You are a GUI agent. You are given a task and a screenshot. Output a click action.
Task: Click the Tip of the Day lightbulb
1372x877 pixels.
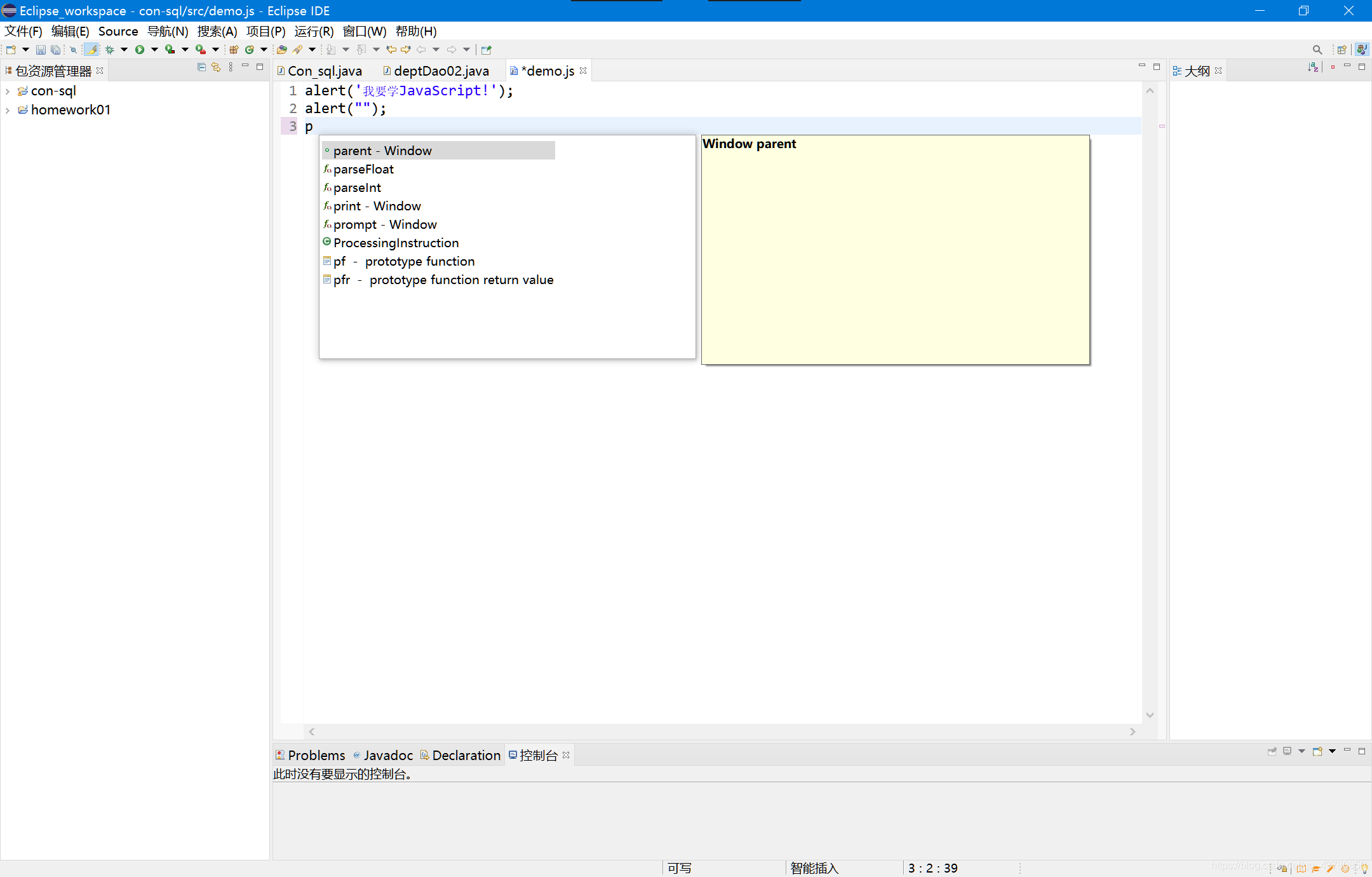coord(1364,868)
